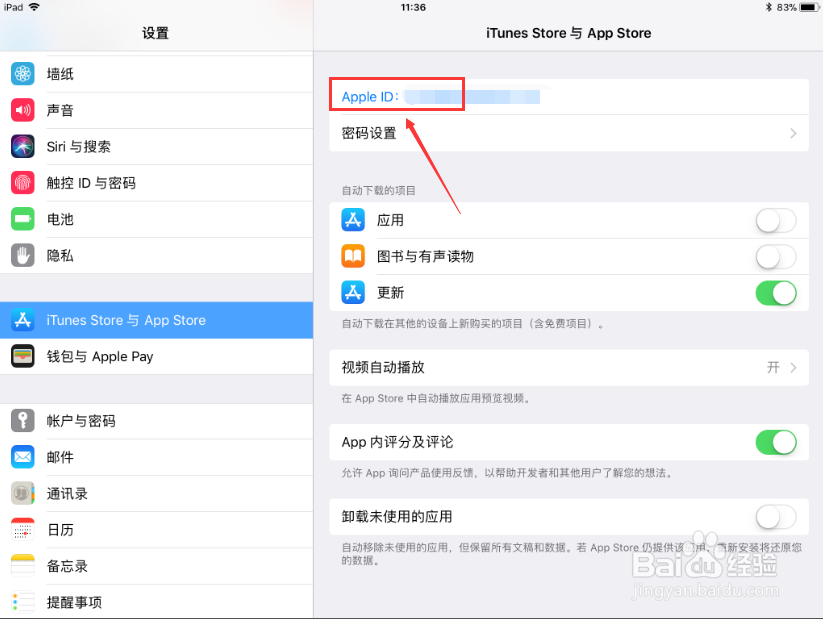Open 声音 settings in the sidebar
The height and width of the screenshot is (619, 823).
pos(156,110)
